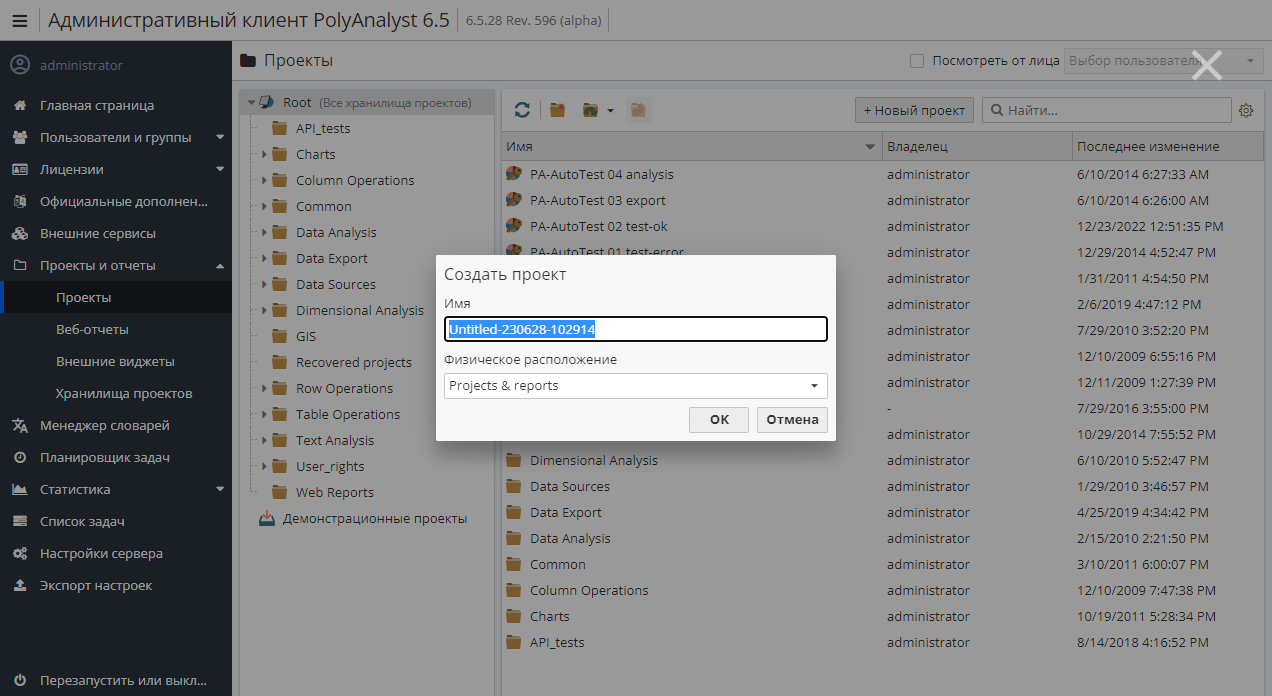Image resolution: width=1272 pixels, height=696 pixels.
Task: Open the Физическое расположение dropdown
Action: (x=636, y=385)
